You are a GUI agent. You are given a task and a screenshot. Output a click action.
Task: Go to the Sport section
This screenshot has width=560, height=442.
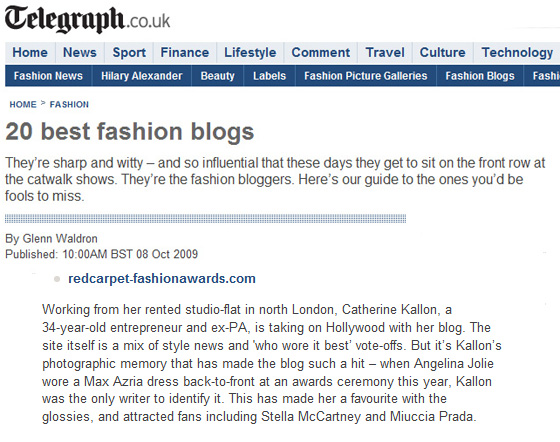[129, 52]
